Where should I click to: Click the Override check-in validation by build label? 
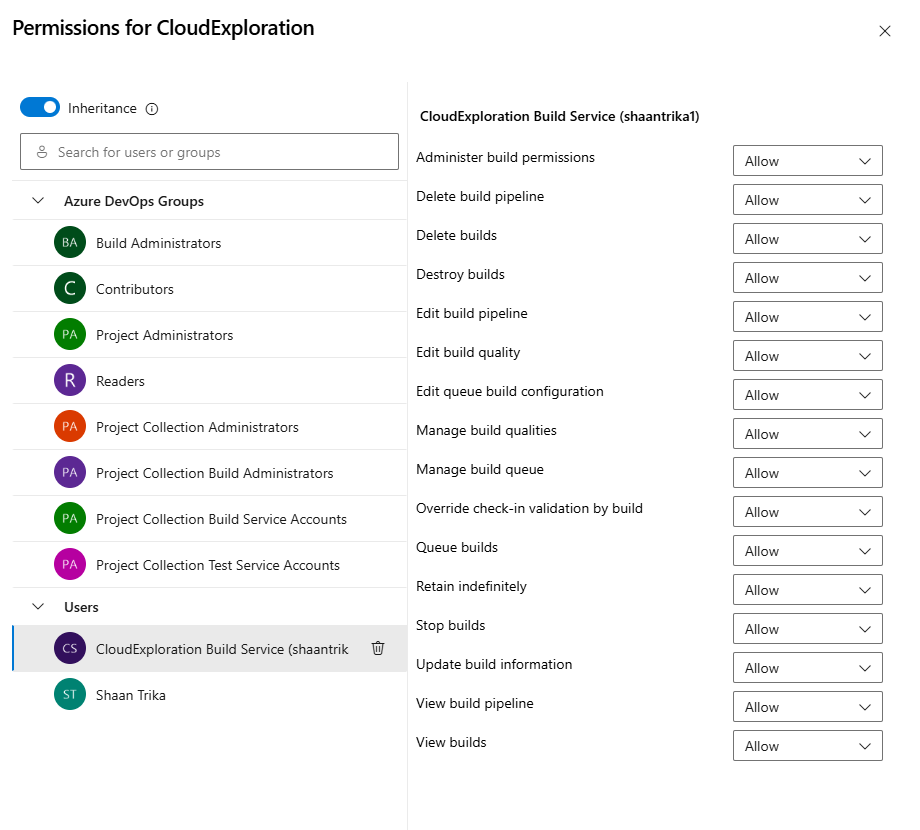pyautogui.click(x=529, y=508)
